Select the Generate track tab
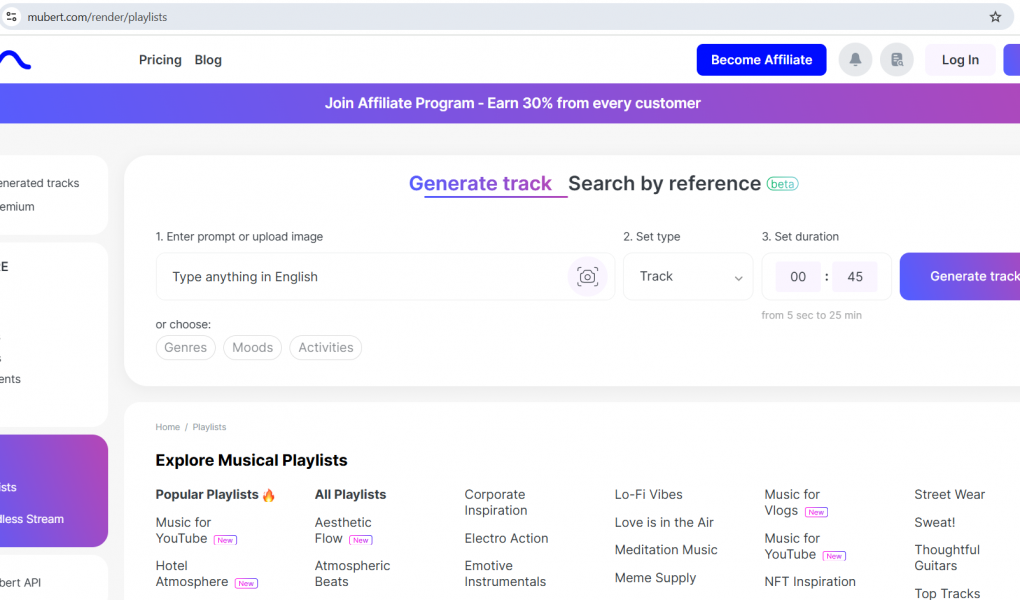Image resolution: width=1020 pixels, height=600 pixels. click(480, 184)
